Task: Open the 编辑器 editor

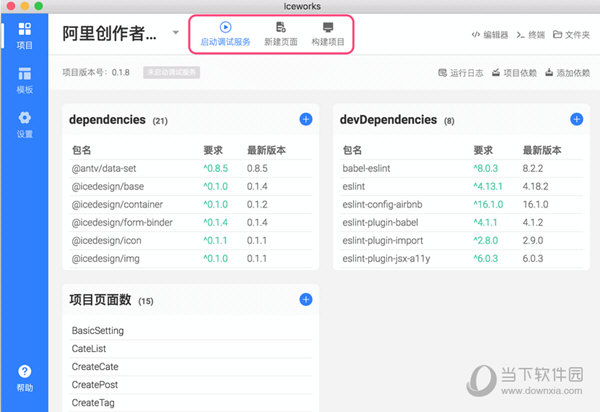Action: click(490, 35)
